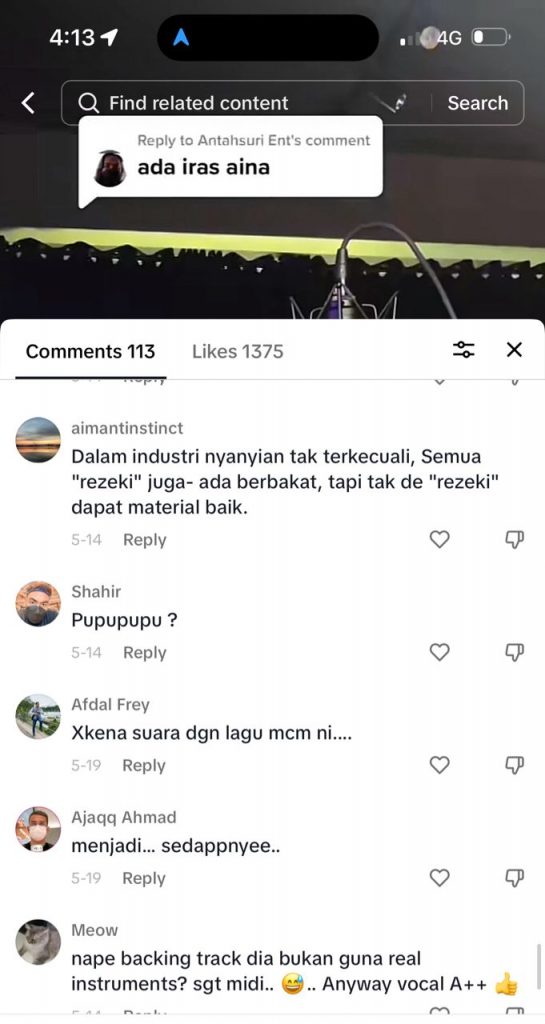Image resolution: width=545 pixels, height=1024 pixels.
Task: Like Afdal Frey's comment
Action: [x=440, y=765]
